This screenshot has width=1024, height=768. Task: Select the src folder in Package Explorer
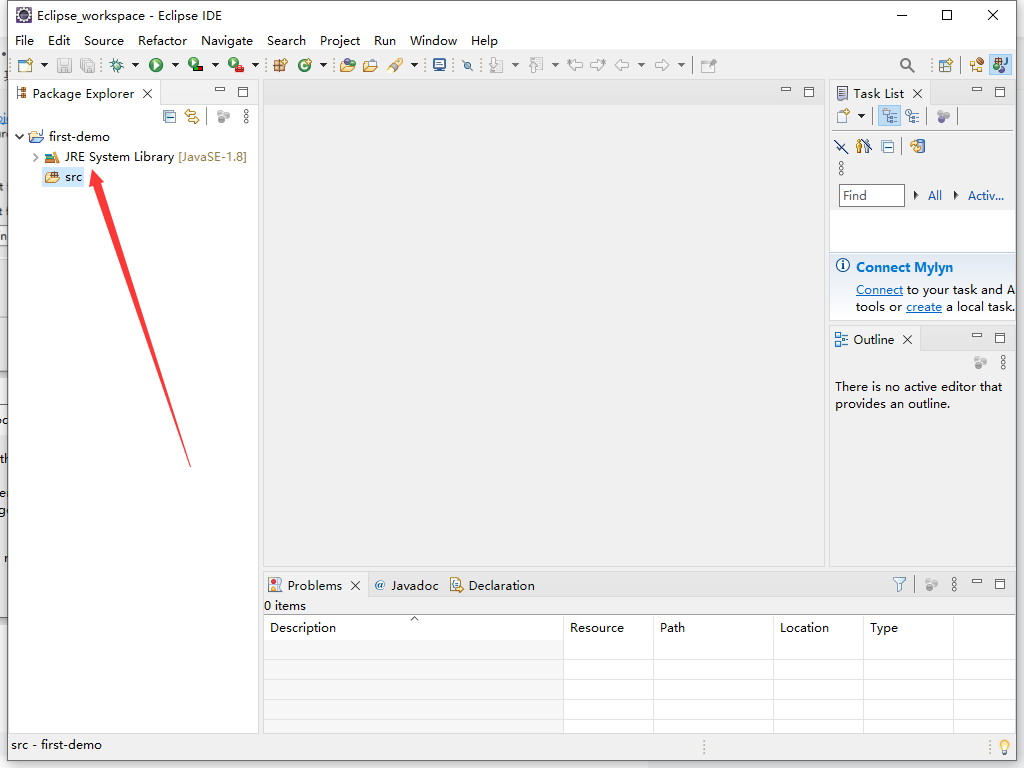click(63, 177)
